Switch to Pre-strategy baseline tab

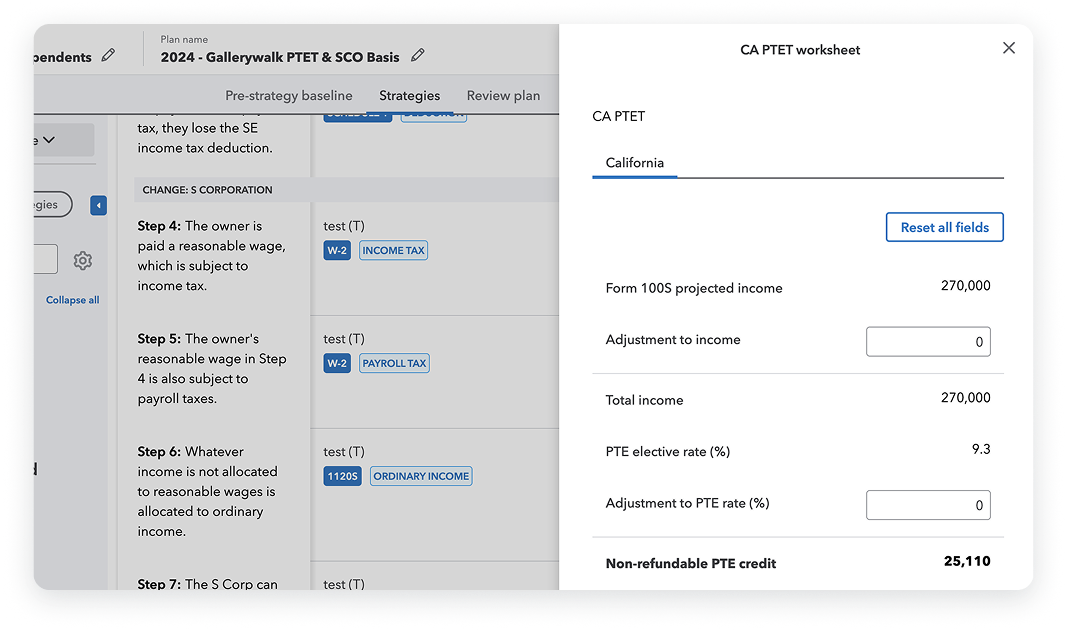[289, 96]
